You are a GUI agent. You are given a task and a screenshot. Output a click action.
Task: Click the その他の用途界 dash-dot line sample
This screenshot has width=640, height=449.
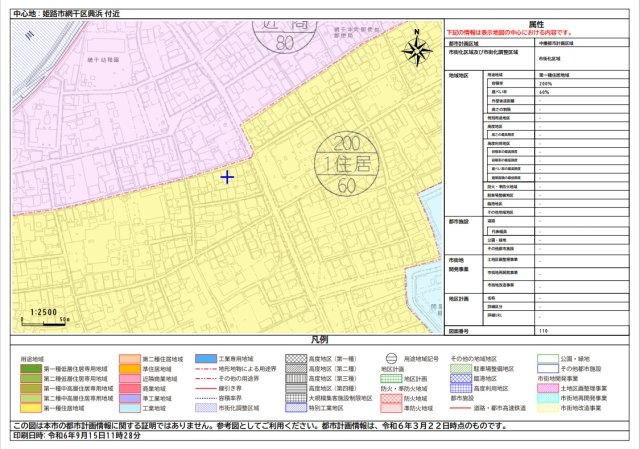(x=206, y=378)
